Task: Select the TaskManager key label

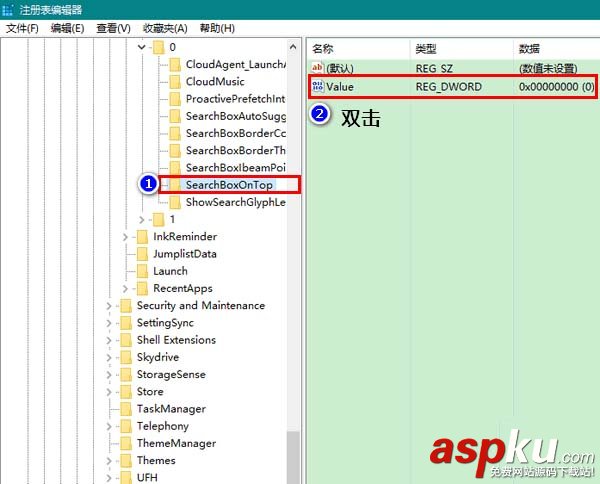Action: coord(171,409)
